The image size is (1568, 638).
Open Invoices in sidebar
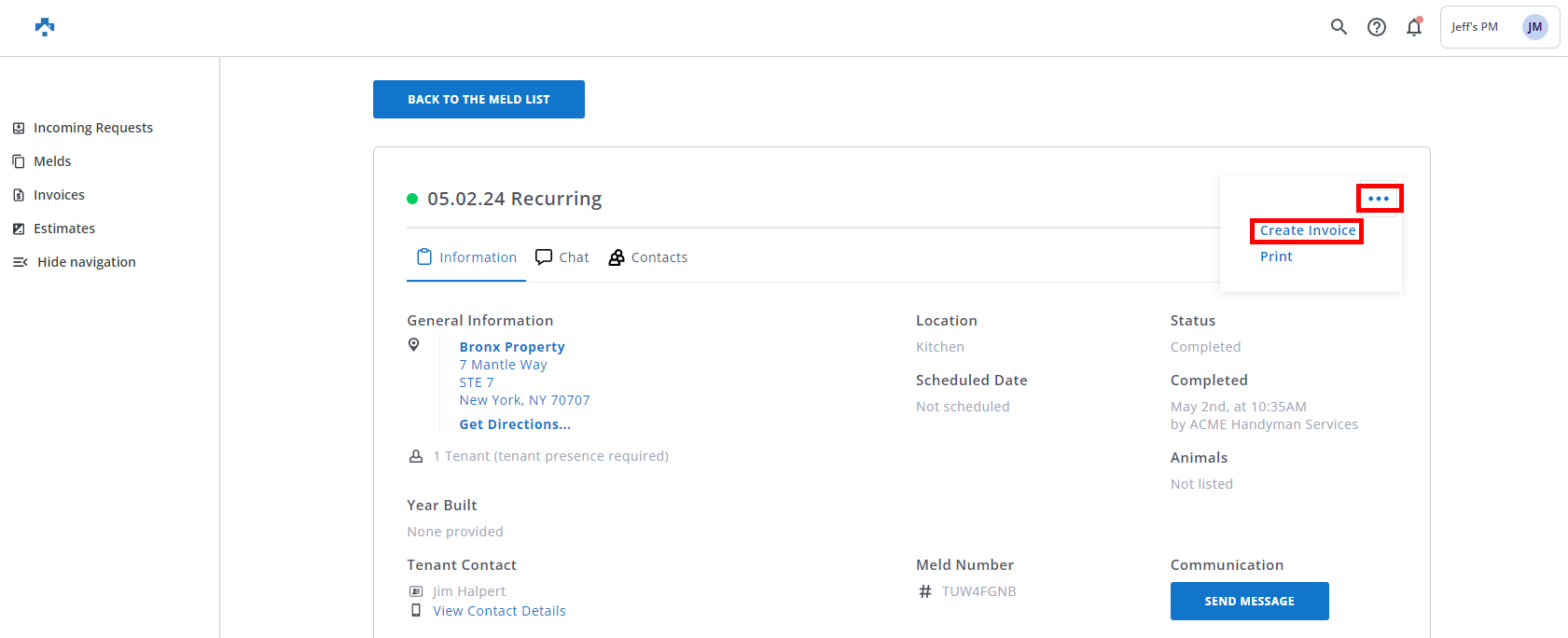tap(59, 195)
